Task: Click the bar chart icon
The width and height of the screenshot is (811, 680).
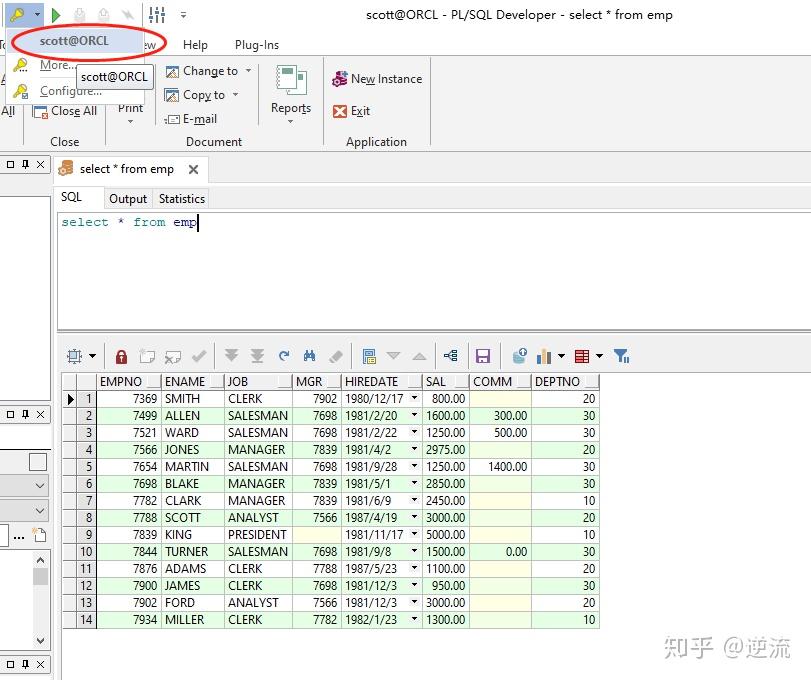Action: point(544,356)
